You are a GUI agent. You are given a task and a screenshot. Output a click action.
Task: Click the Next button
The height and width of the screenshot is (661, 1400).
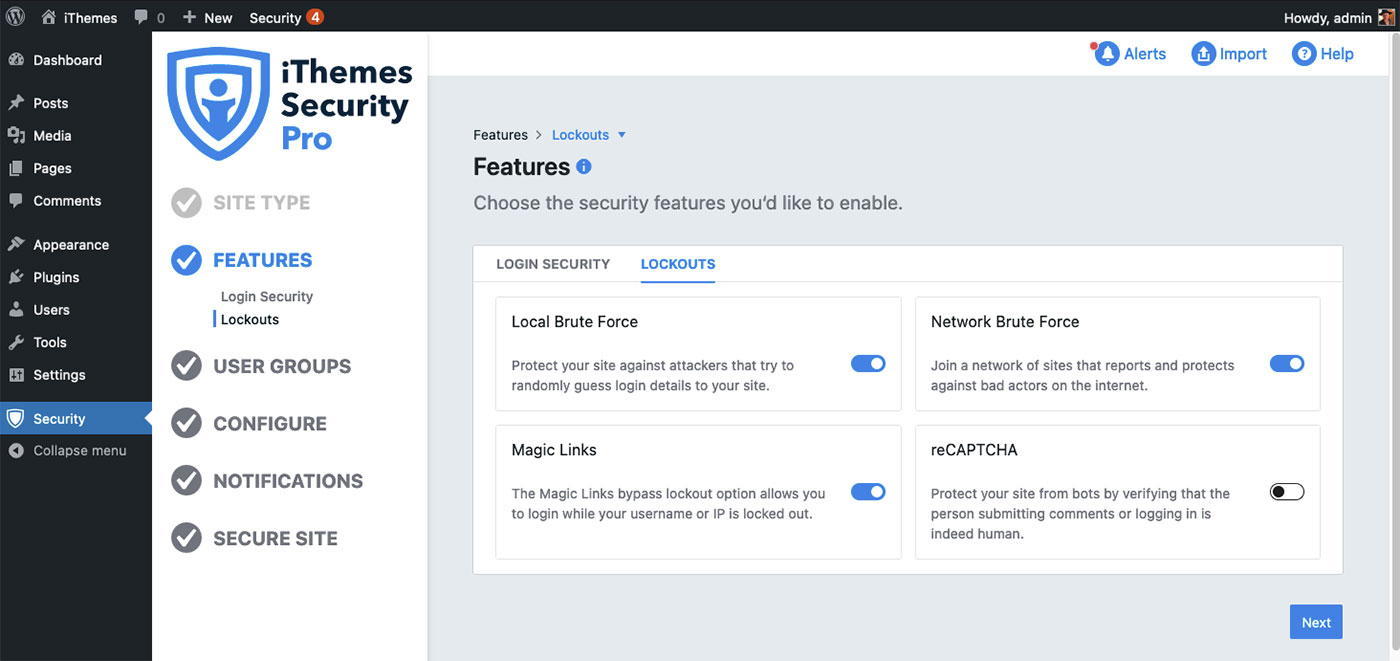1316,622
